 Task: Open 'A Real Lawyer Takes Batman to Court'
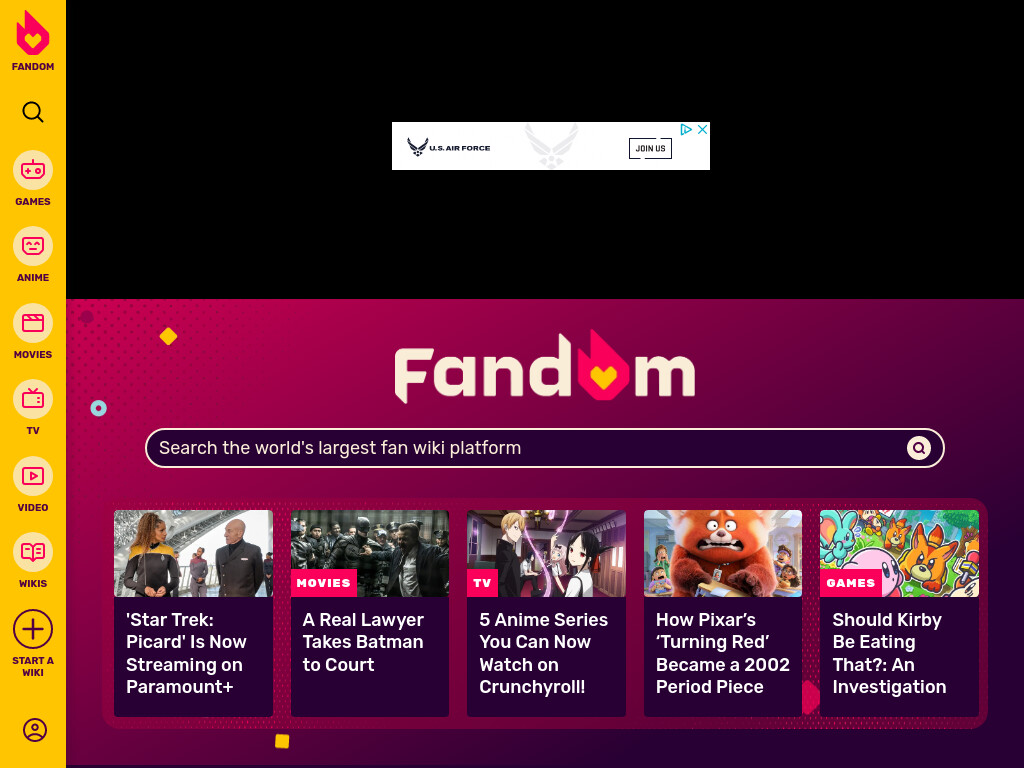363,642
